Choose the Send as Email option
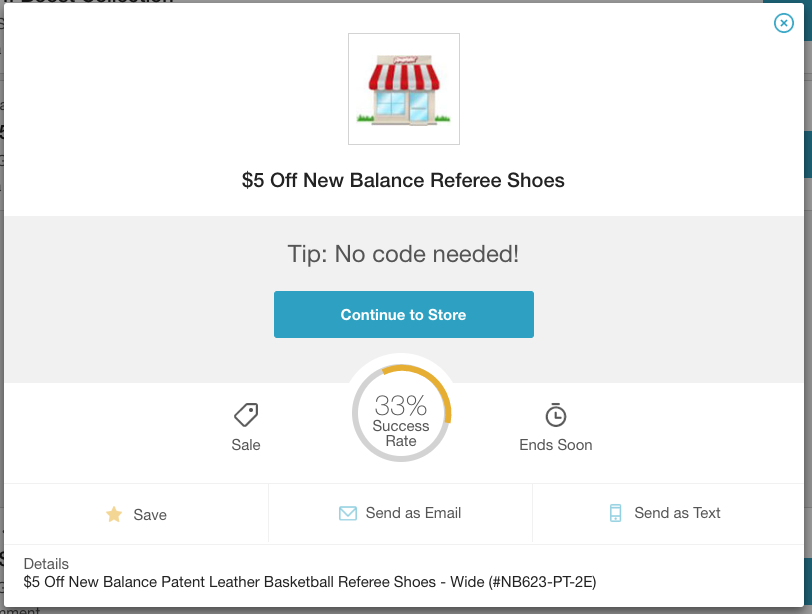Viewport: 812px width, 614px height. [400, 514]
